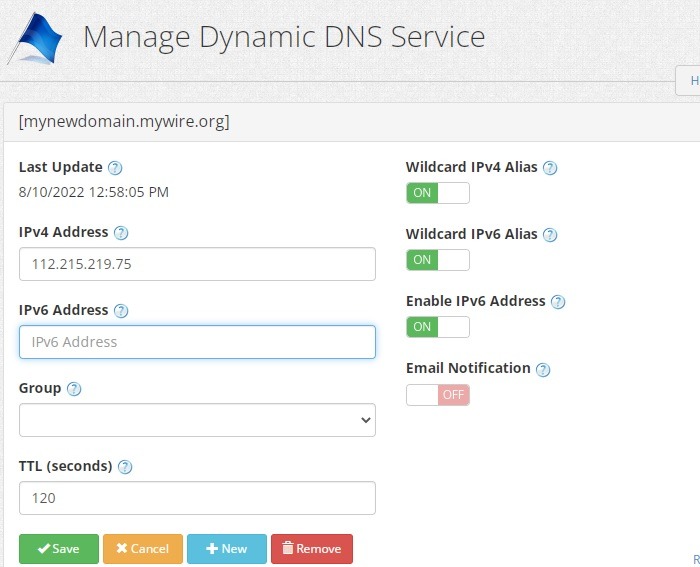Open help icon next to Group

74,389
